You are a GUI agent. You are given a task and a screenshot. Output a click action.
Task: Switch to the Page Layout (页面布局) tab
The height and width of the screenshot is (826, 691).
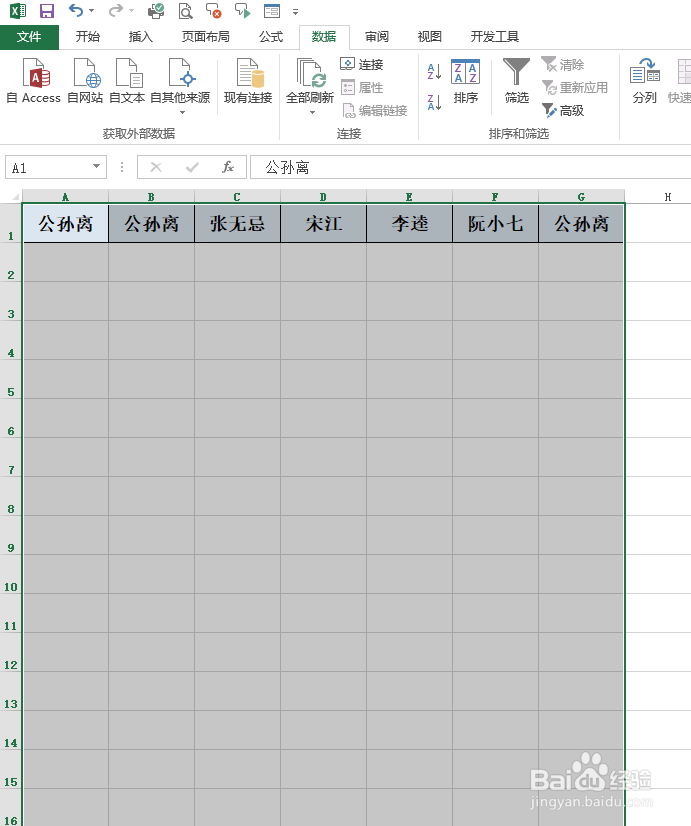pos(206,36)
